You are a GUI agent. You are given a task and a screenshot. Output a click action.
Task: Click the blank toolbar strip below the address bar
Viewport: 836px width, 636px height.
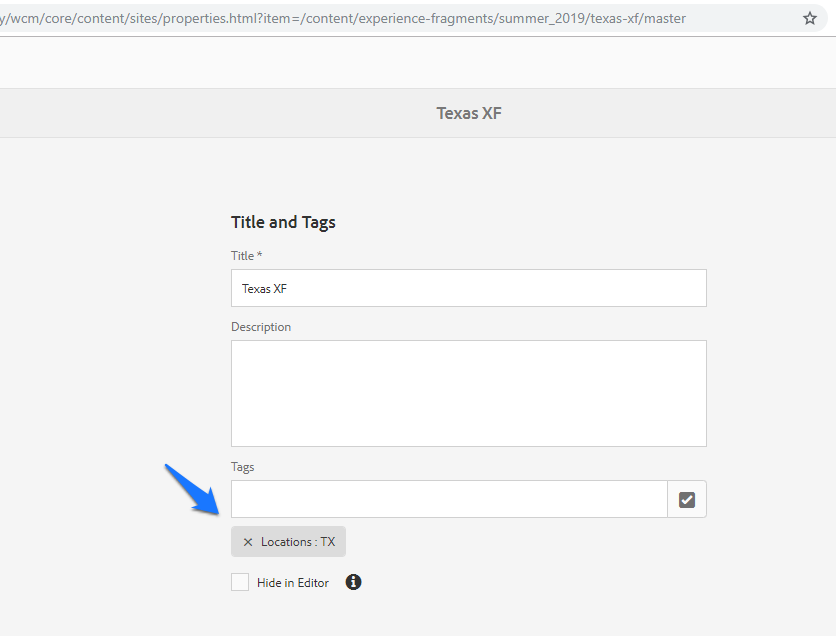(x=400, y=63)
